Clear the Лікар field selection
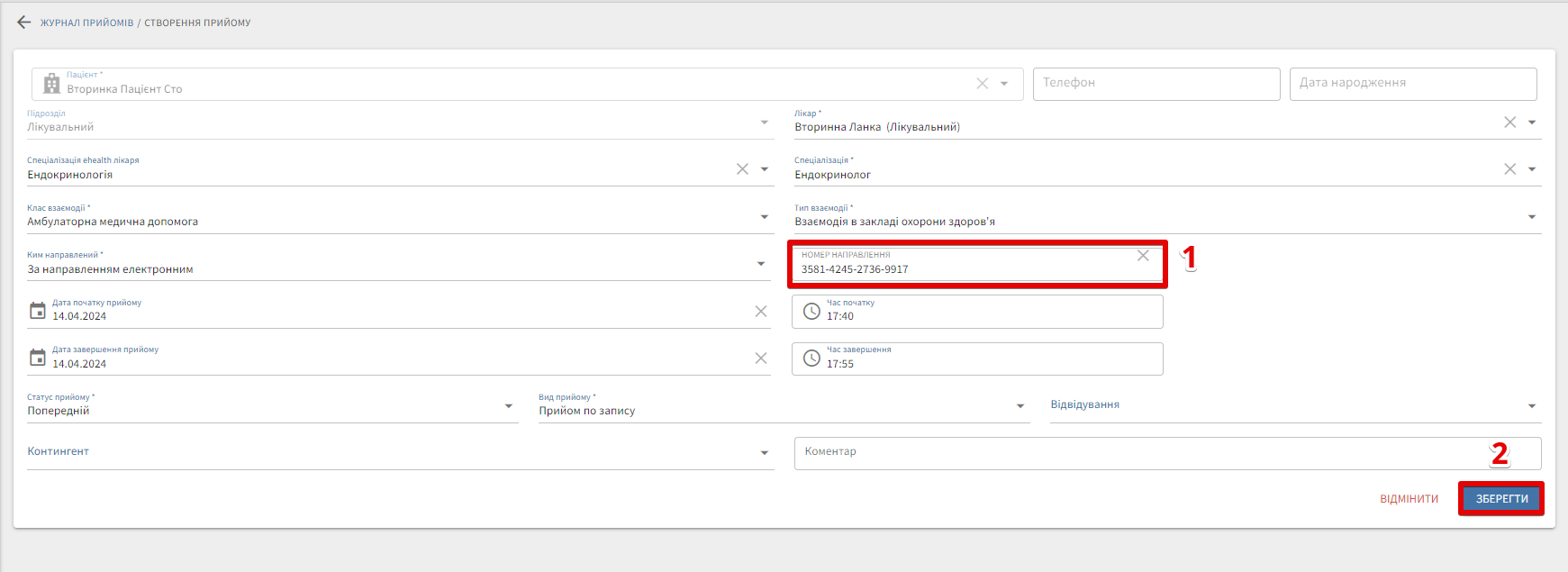The image size is (1568, 572). click(1509, 123)
